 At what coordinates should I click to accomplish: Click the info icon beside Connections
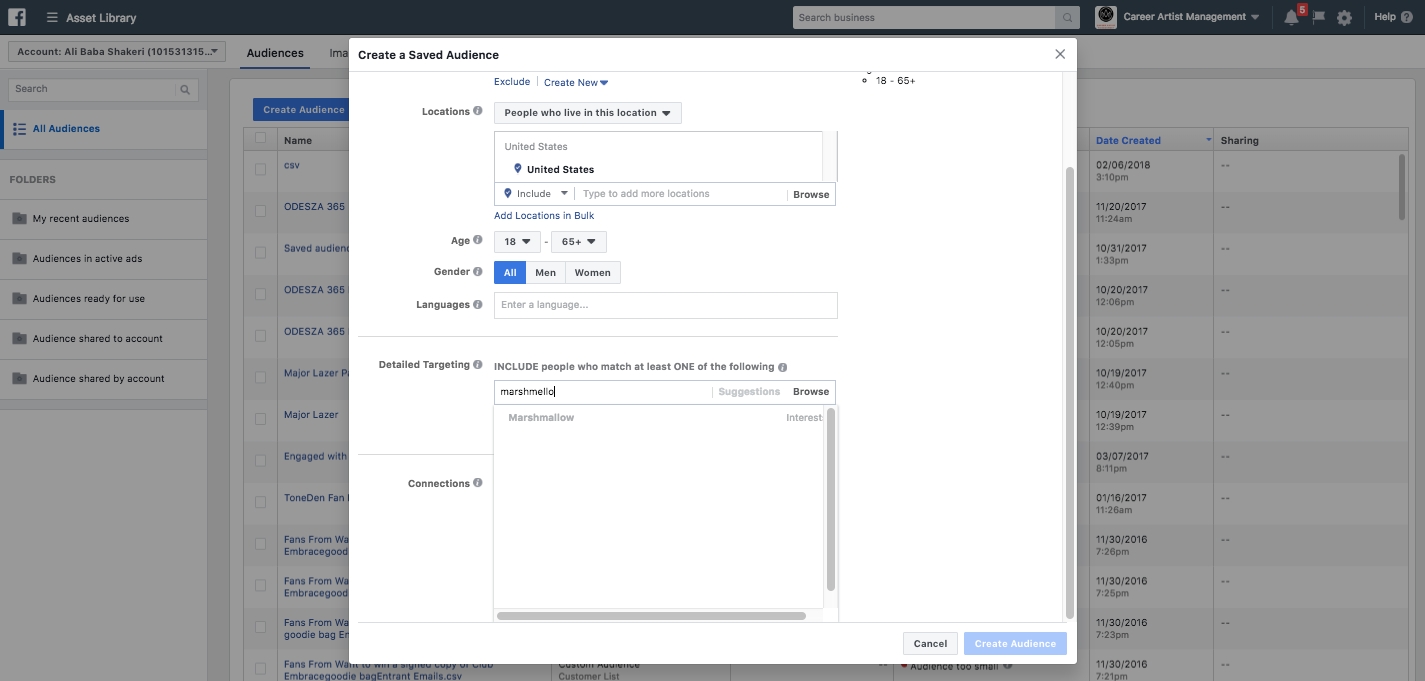(x=478, y=484)
